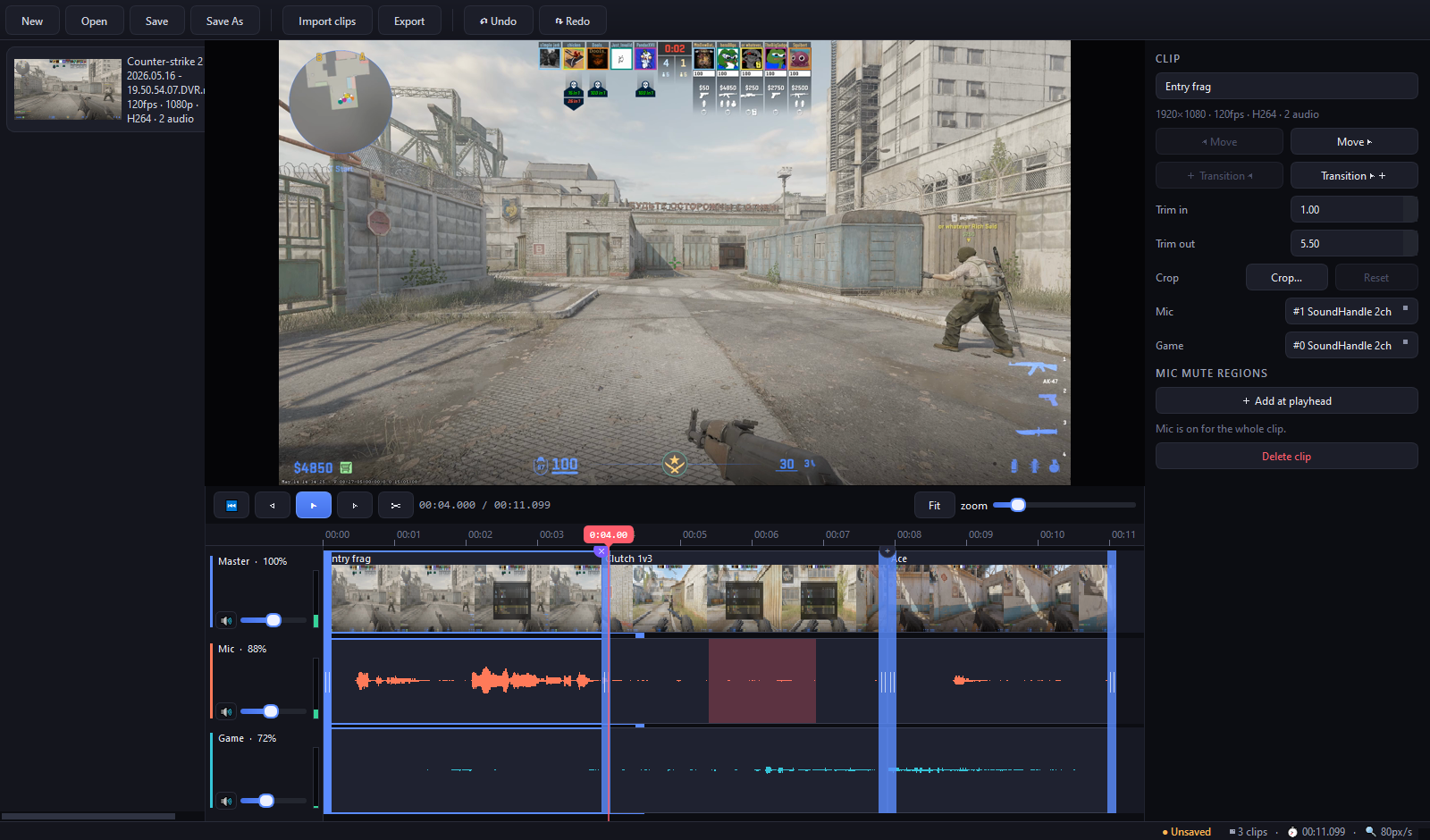
Task: Select the Clutch 1v3 clip on timeline
Action: (x=742, y=592)
